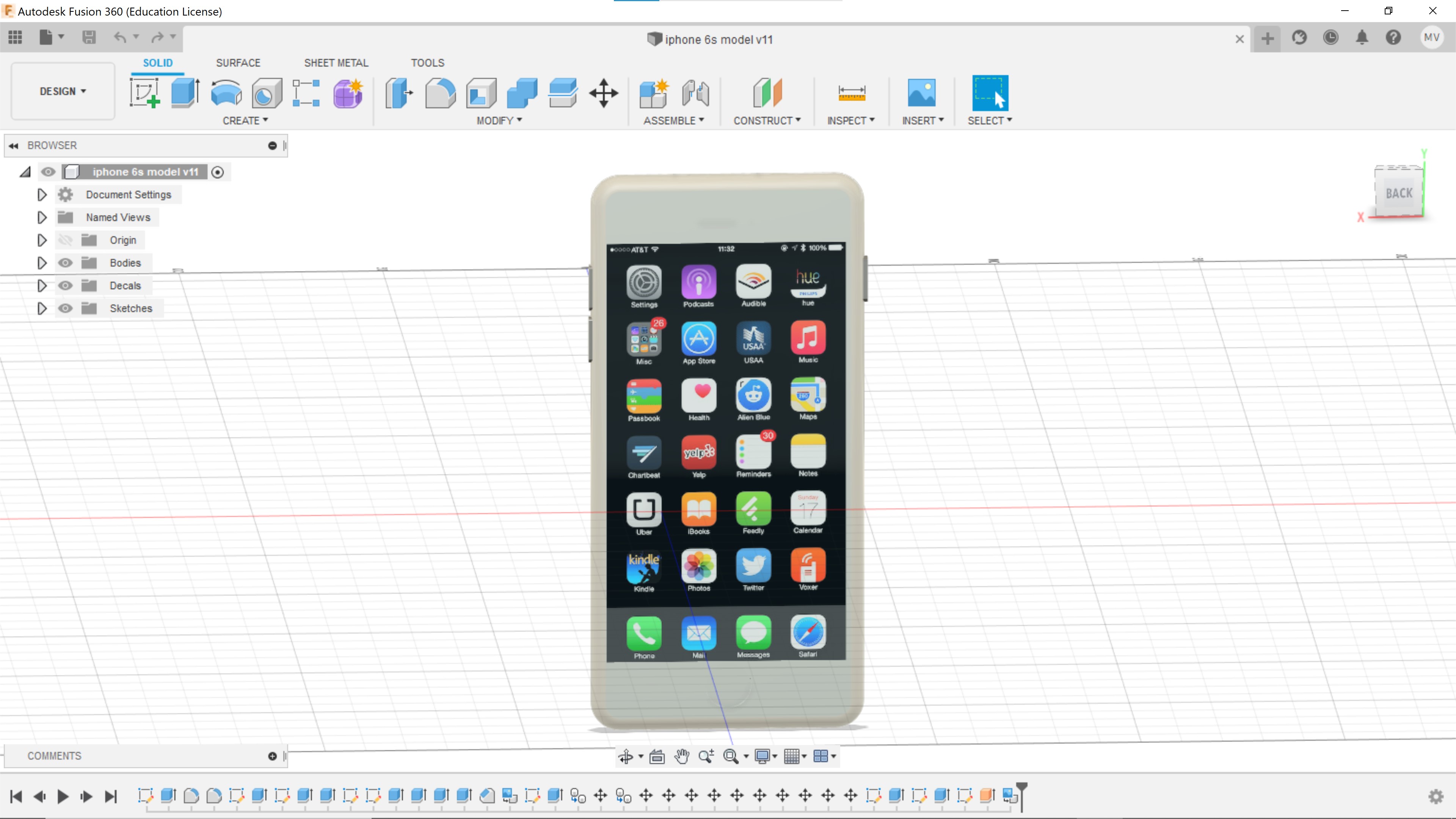Open the notifications bell
The image size is (1456, 819).
(1362, 37)
